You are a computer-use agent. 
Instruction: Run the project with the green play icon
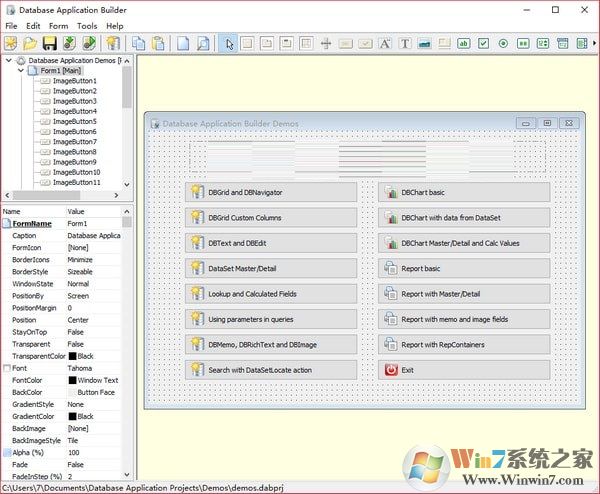click(89, 43)
